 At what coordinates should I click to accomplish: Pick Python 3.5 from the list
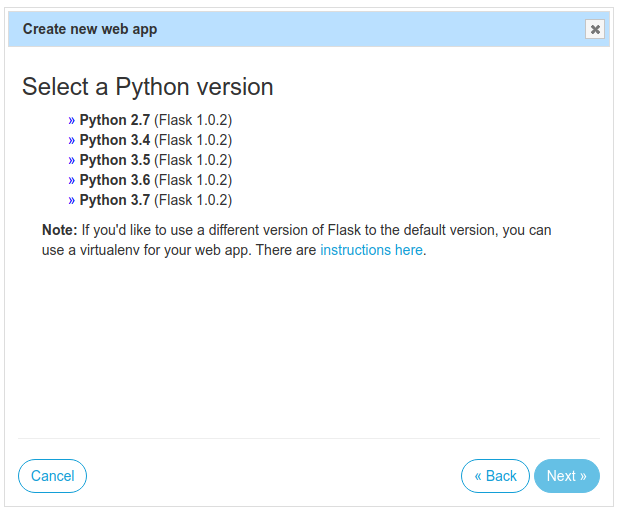[x=114, y=160]
